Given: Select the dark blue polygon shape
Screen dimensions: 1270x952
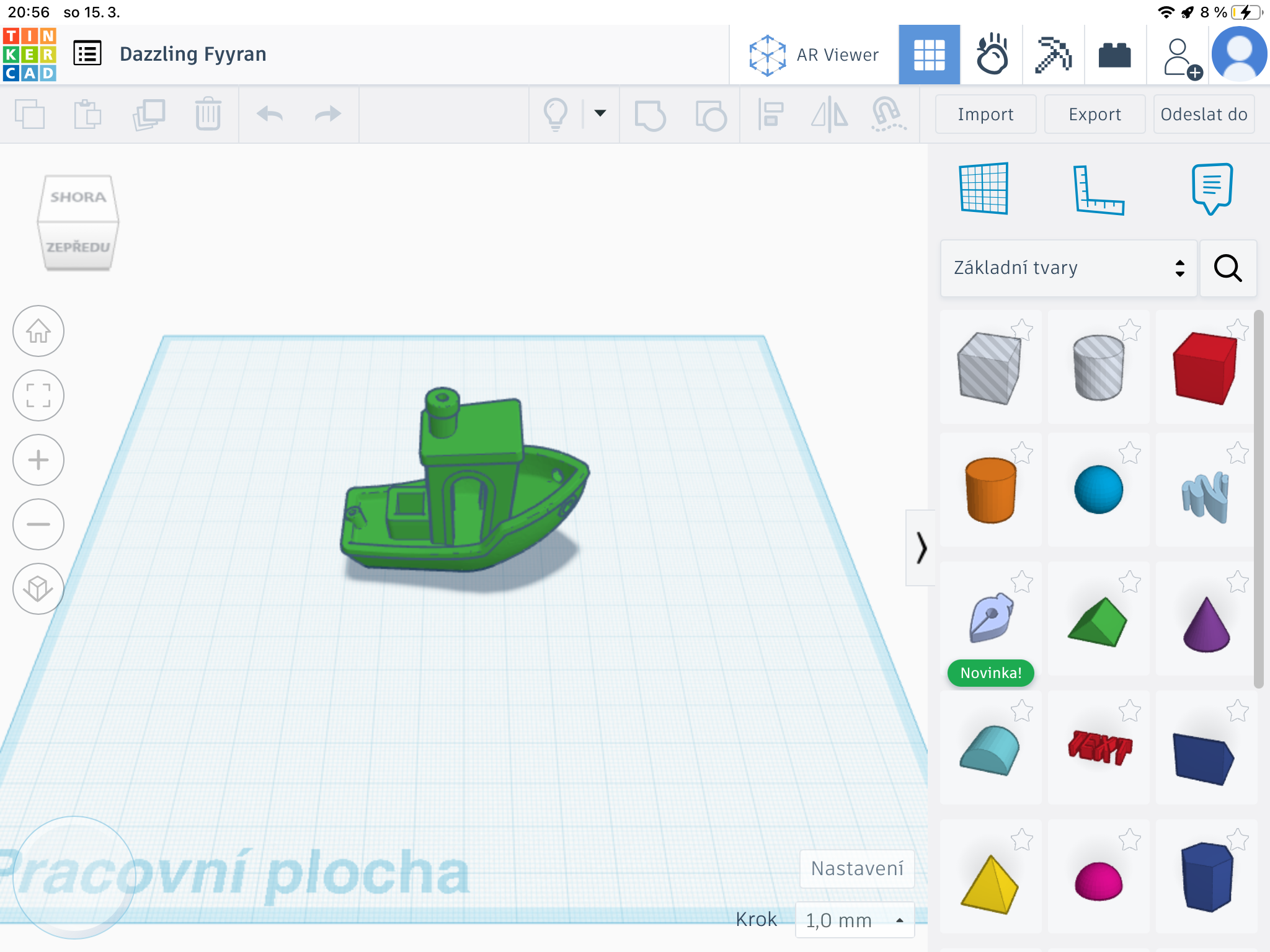Looking at the screenshot, I should click(x=1206, y=877).
